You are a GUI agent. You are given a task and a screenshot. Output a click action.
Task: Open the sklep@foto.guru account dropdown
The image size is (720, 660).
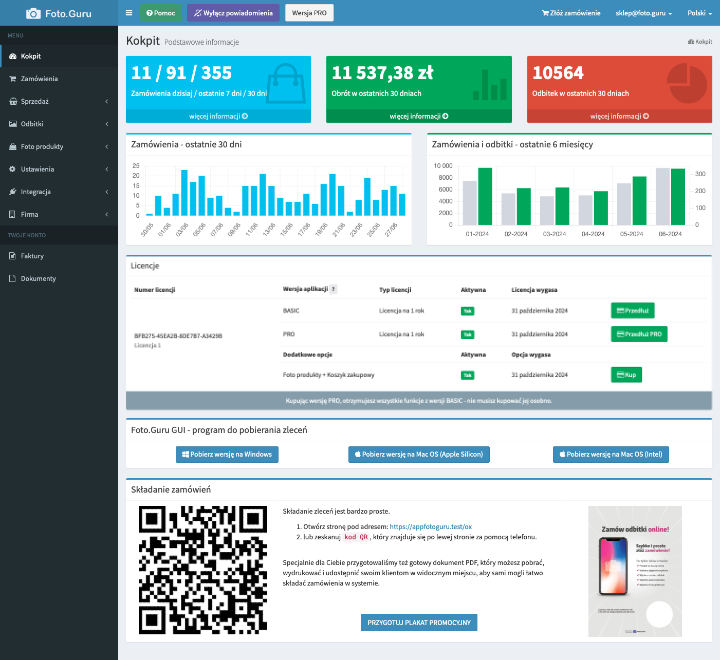pos(644,13)
